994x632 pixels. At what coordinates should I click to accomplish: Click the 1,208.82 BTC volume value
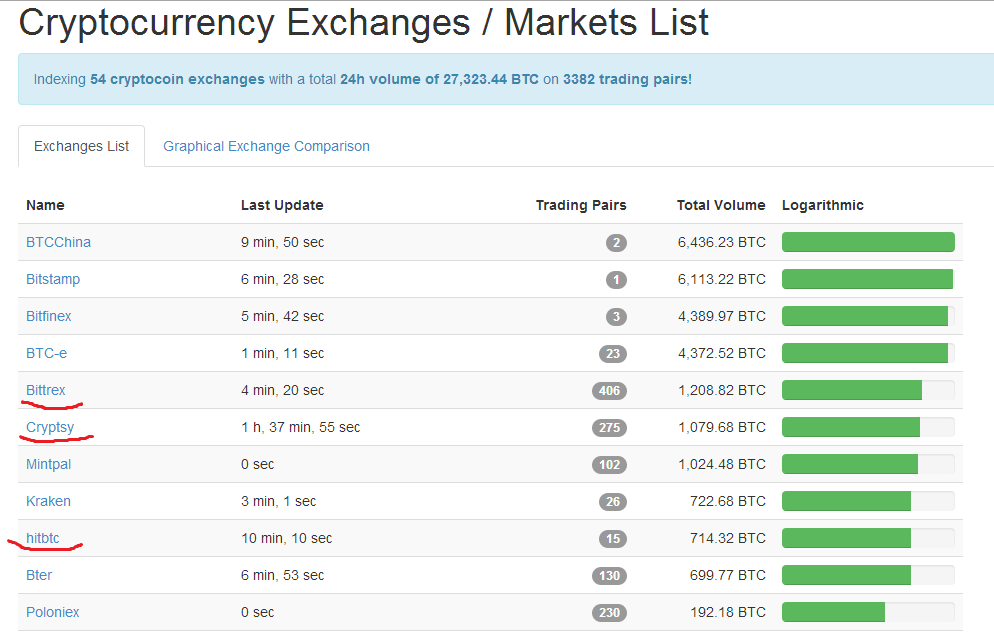coord(721,390)
